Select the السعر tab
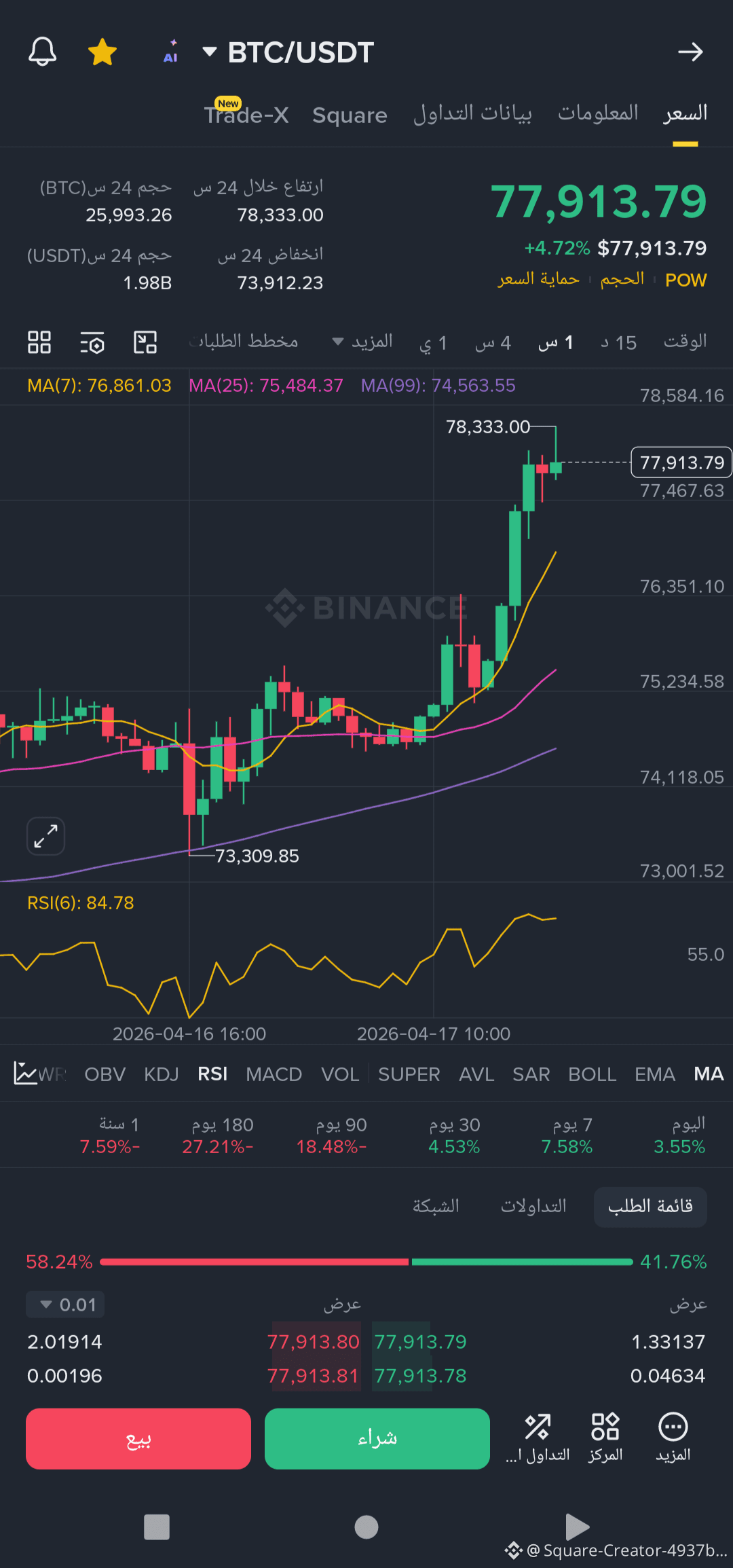This screenshot has width=733, height=1568. pyautogui.click(x=685, y=113)
